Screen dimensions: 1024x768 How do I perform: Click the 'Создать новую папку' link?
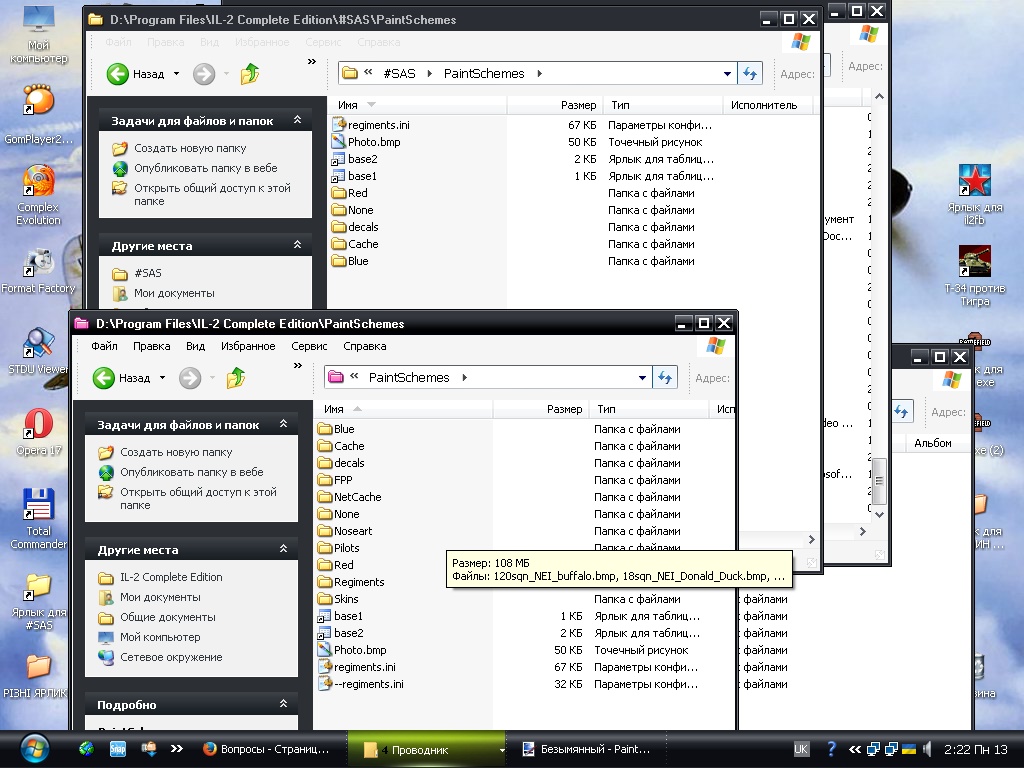point(176,452)
